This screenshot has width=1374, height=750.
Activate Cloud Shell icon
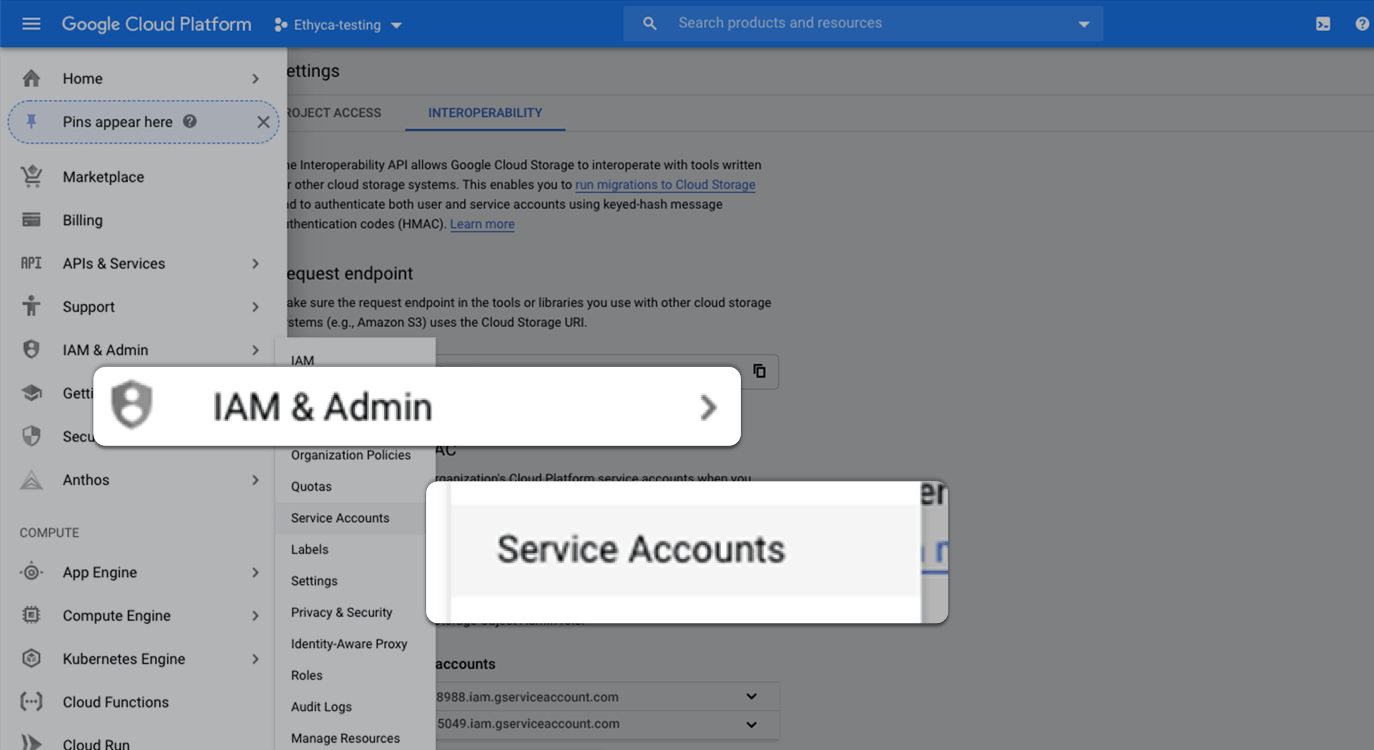[x=1323, y=24]
